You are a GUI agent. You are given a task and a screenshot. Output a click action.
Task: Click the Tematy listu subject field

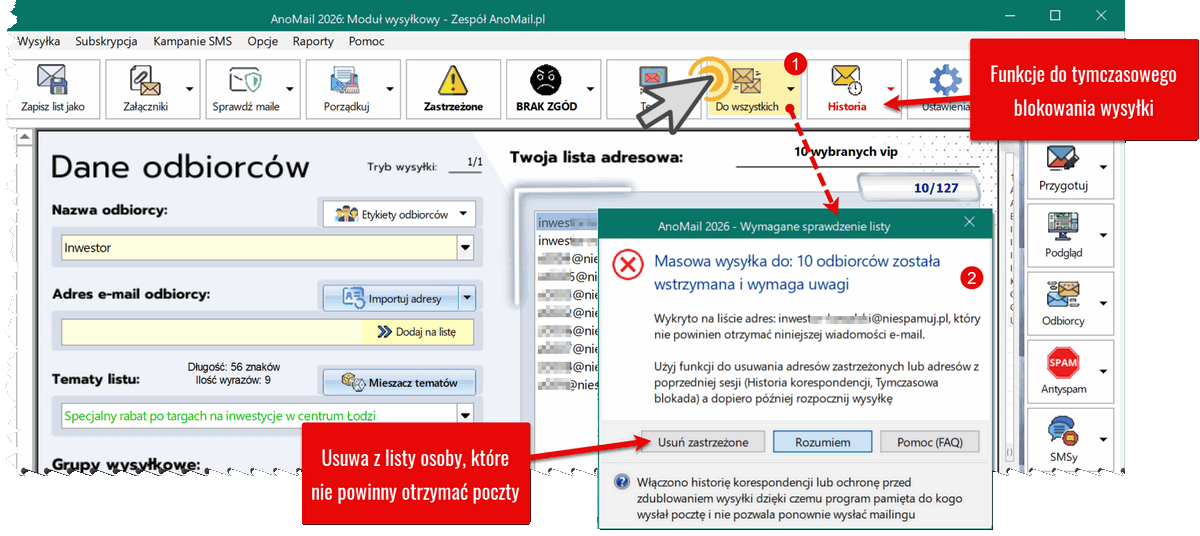(259, 414)
